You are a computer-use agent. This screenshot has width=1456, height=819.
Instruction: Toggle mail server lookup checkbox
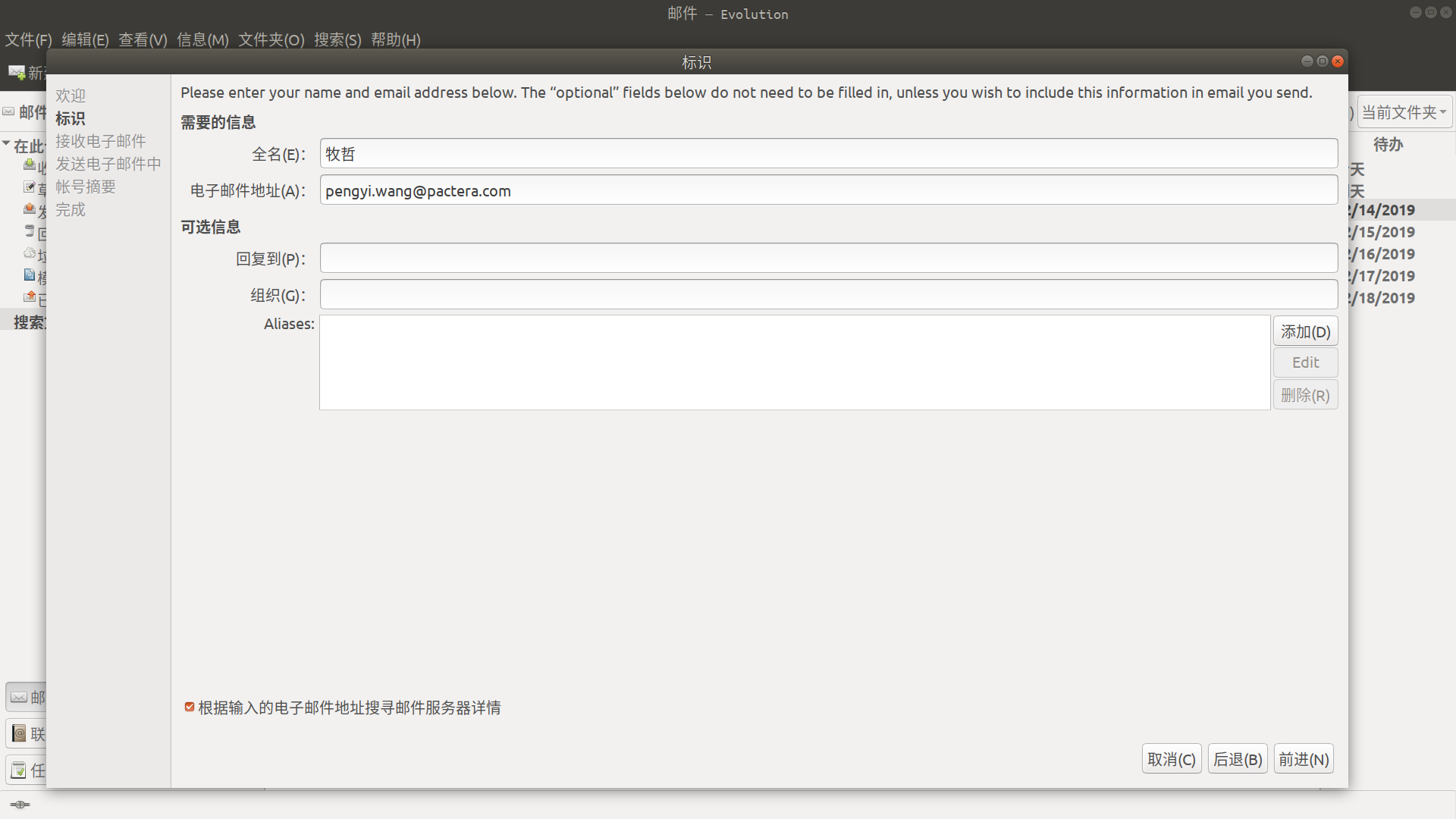tap(190, 707)
